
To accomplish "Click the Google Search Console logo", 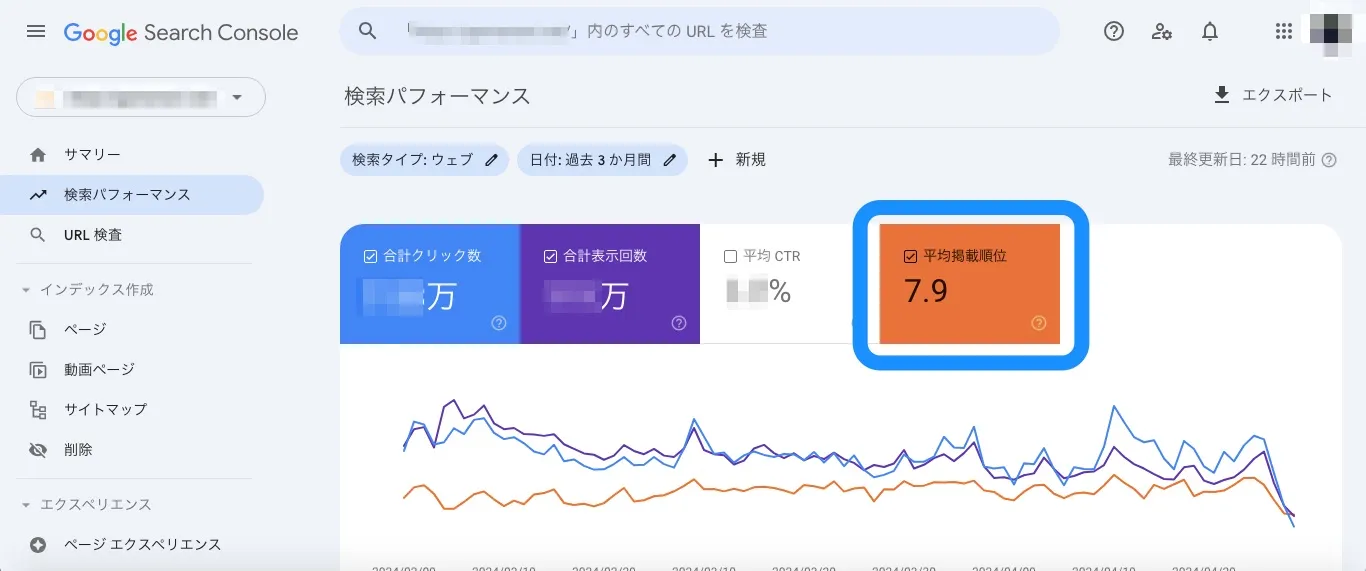I will [181, 32].
